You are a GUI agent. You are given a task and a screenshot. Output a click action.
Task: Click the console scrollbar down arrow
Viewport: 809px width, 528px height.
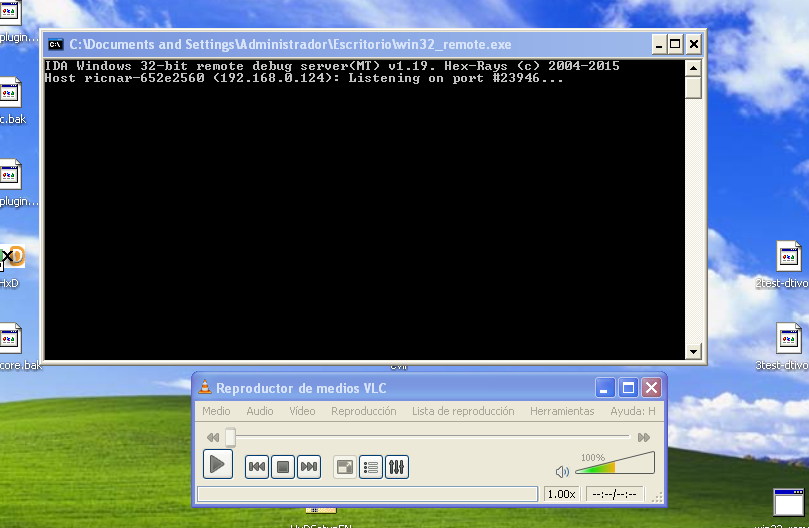[x=693, y=352]
